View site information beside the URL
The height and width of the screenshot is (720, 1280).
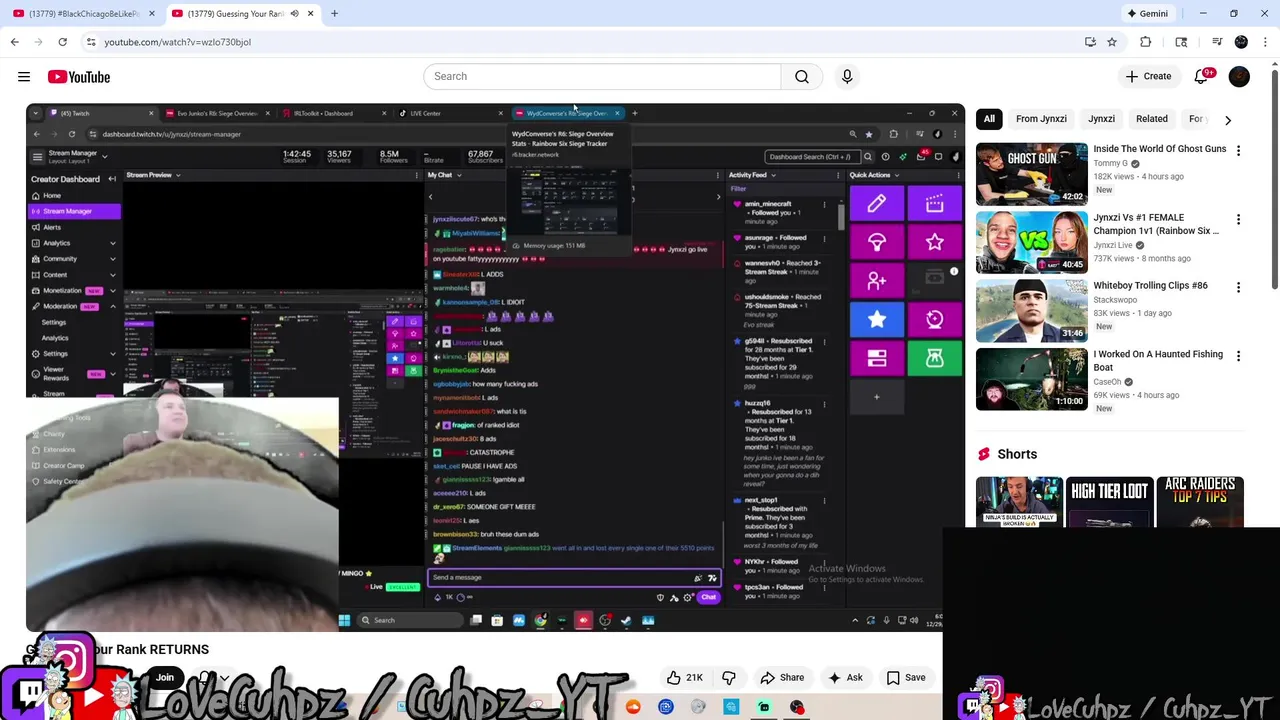(x=91, y=42)
